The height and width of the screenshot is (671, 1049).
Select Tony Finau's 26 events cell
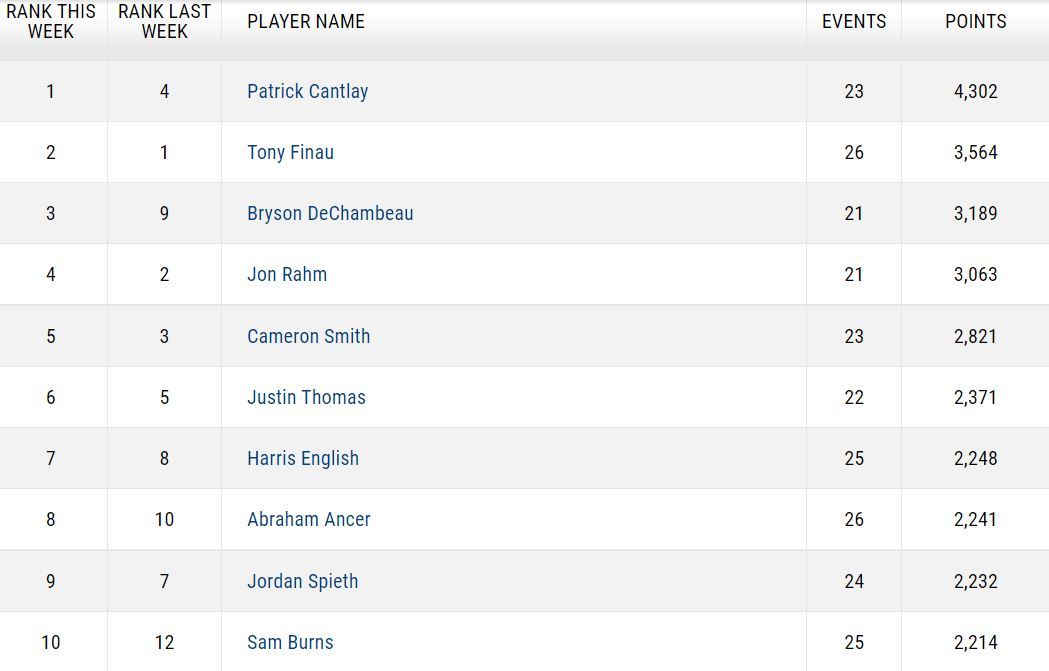tap(854, 152)
